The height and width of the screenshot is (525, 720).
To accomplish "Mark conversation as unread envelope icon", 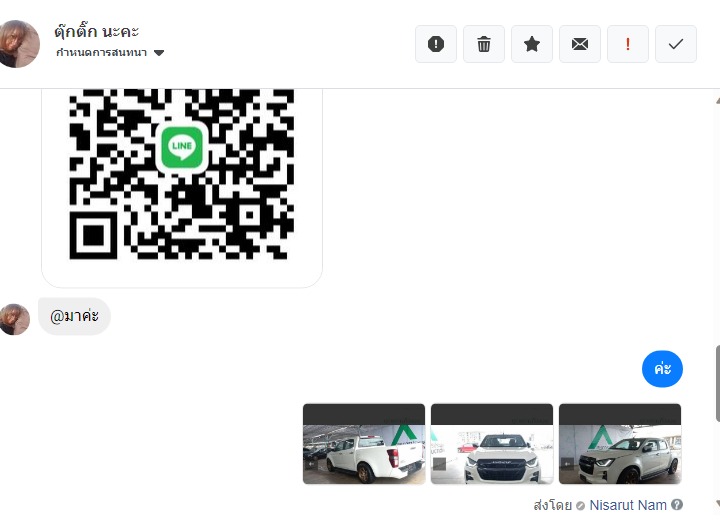I will point(579,44).
